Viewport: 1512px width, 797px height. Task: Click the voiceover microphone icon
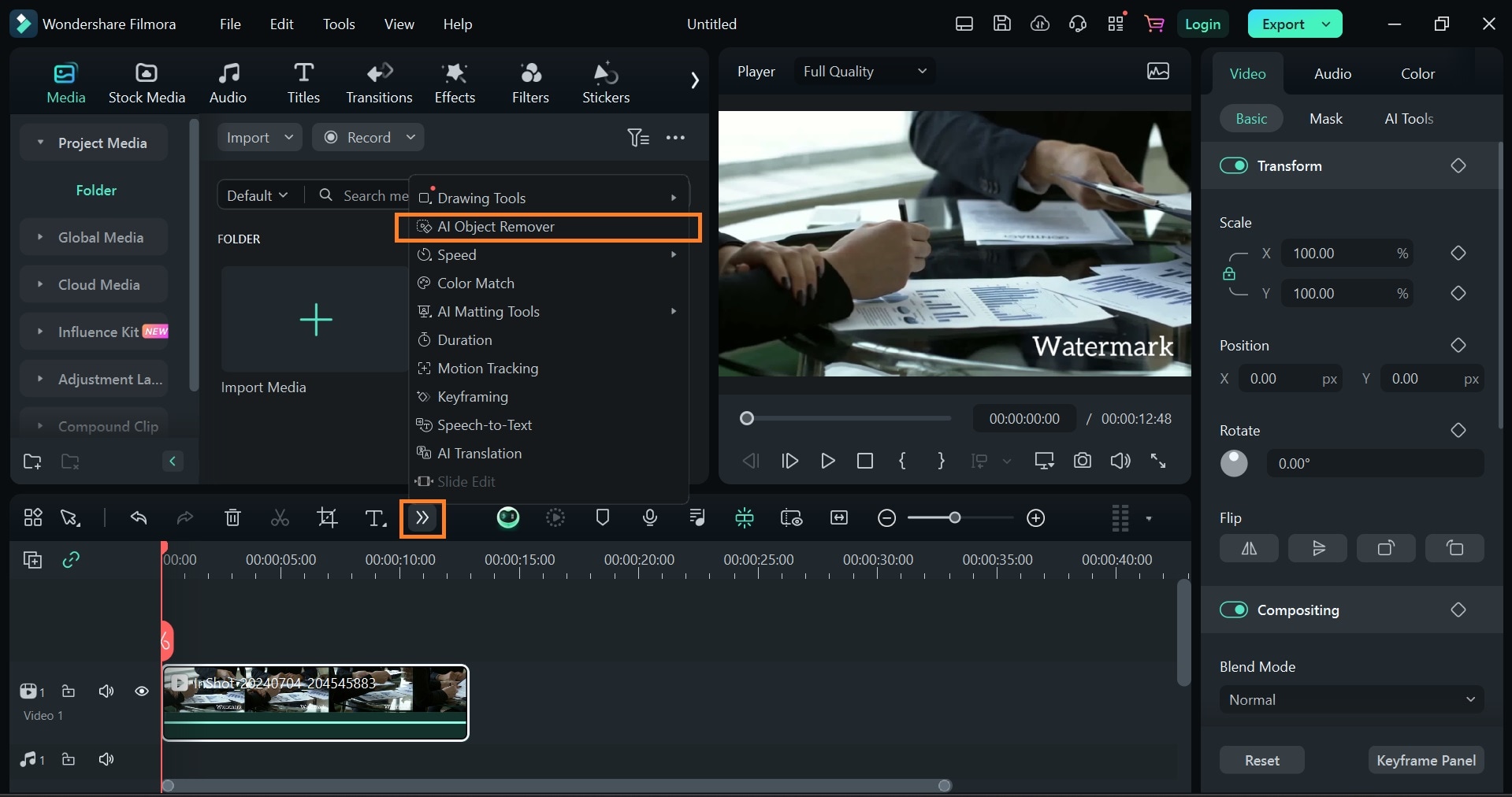(650, 517)
